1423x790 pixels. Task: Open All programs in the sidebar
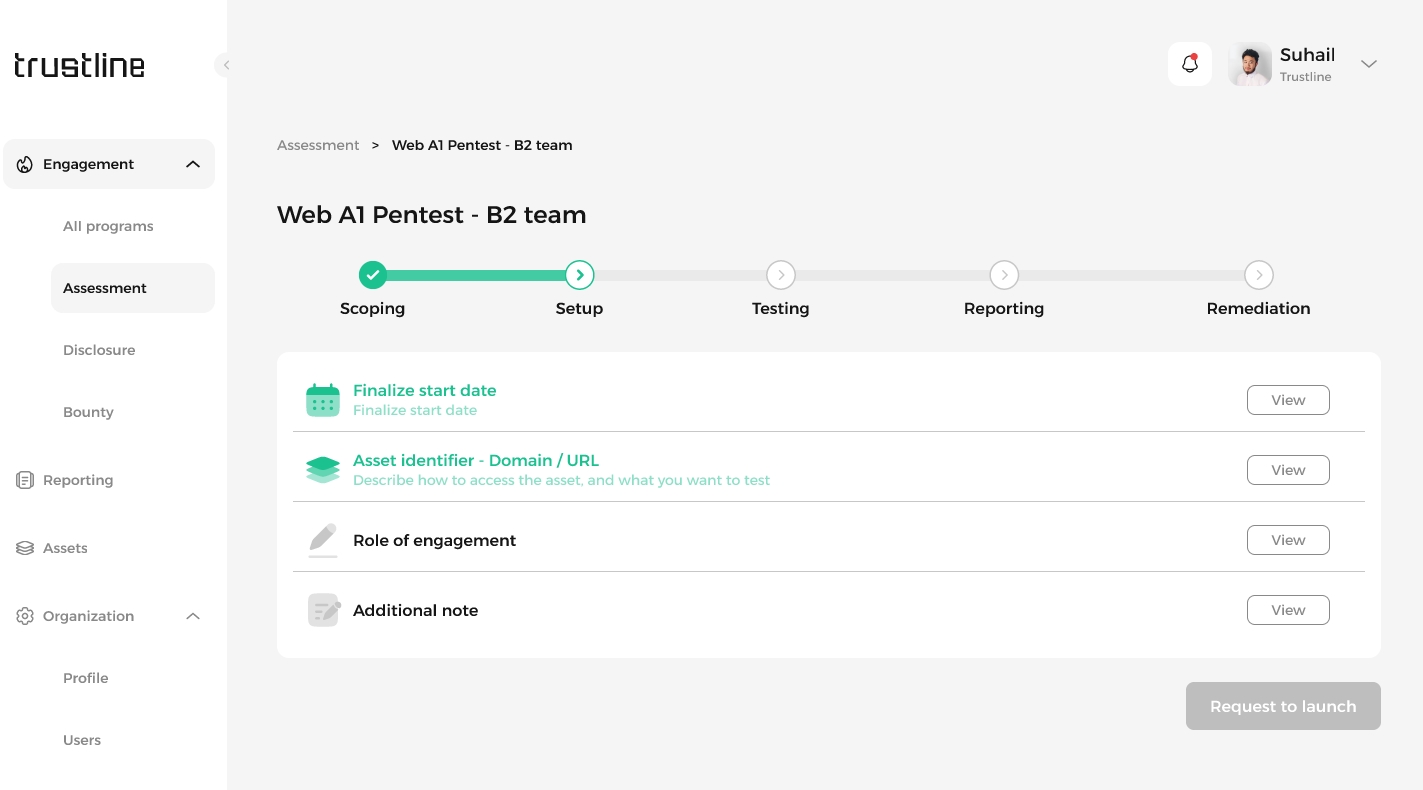click(108, 226)
